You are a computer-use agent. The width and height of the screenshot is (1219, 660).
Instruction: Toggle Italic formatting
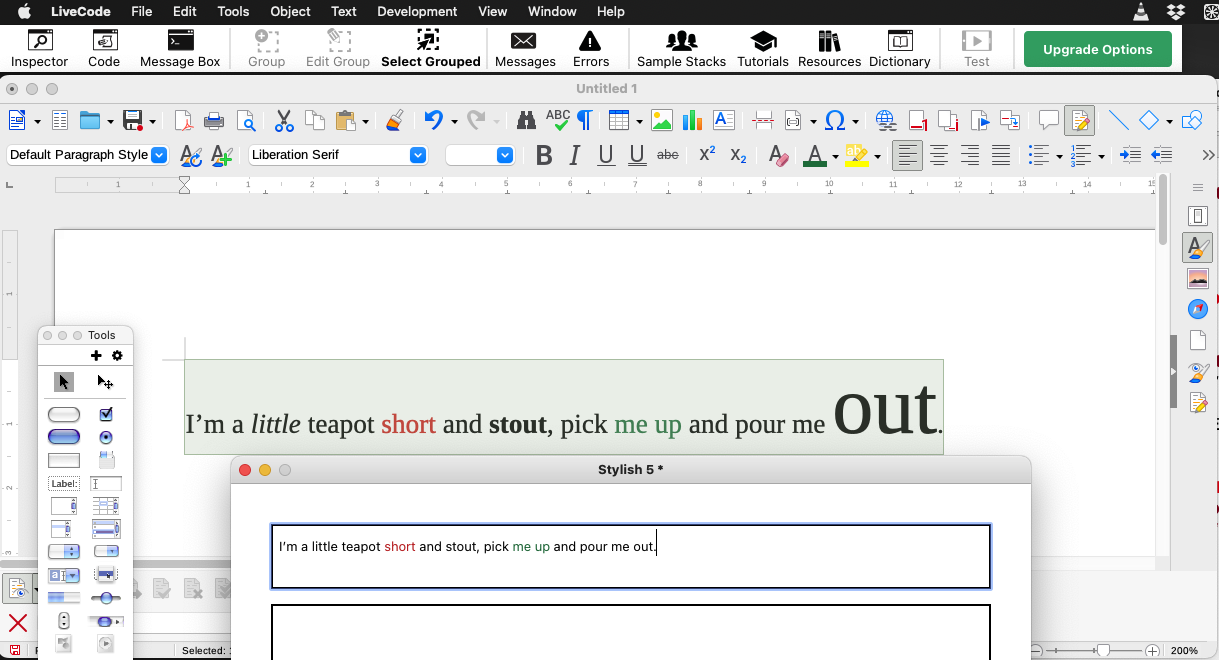(x=574, y=155)
